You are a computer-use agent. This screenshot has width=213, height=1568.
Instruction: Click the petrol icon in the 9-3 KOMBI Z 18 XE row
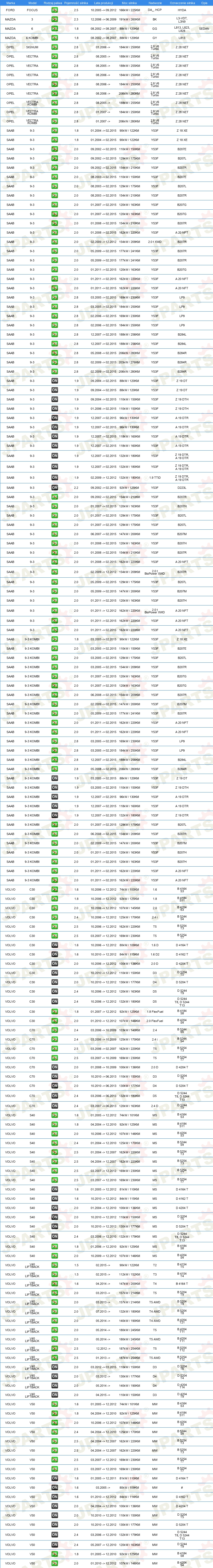tap(55, 639)
